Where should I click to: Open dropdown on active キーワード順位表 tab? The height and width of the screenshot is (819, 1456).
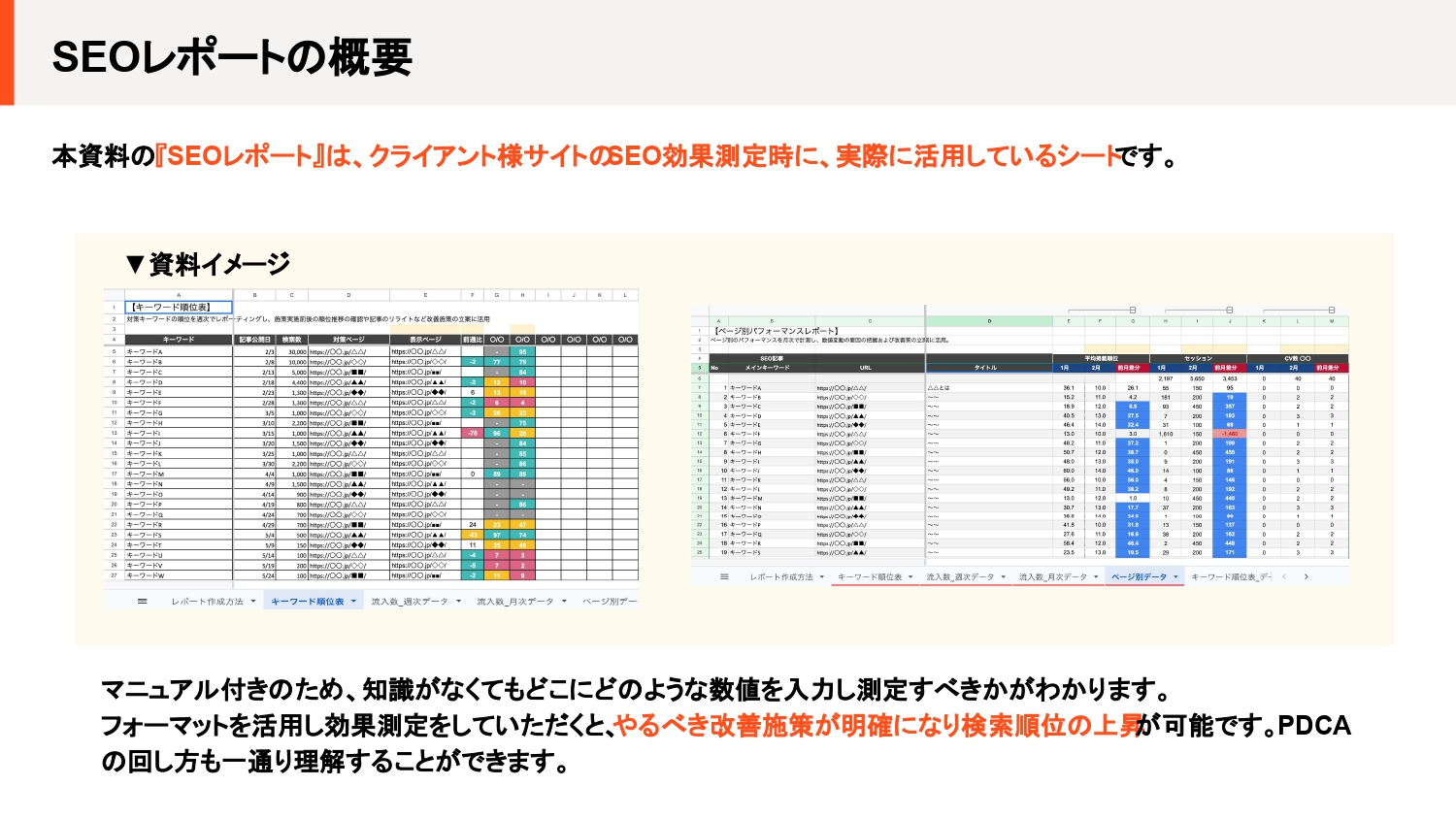click(353, 602)
